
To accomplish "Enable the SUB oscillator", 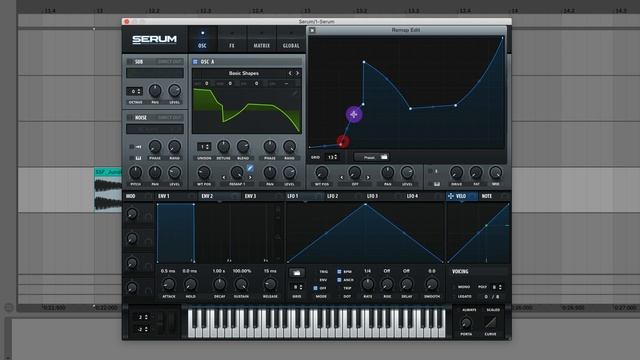I will [x=129, y=62].
